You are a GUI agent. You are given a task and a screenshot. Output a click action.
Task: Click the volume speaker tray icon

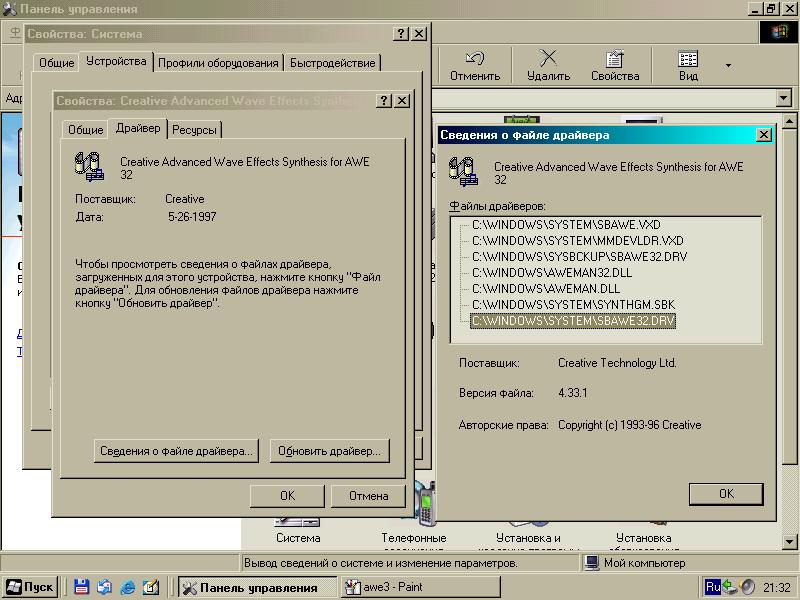tap(747, 587)
